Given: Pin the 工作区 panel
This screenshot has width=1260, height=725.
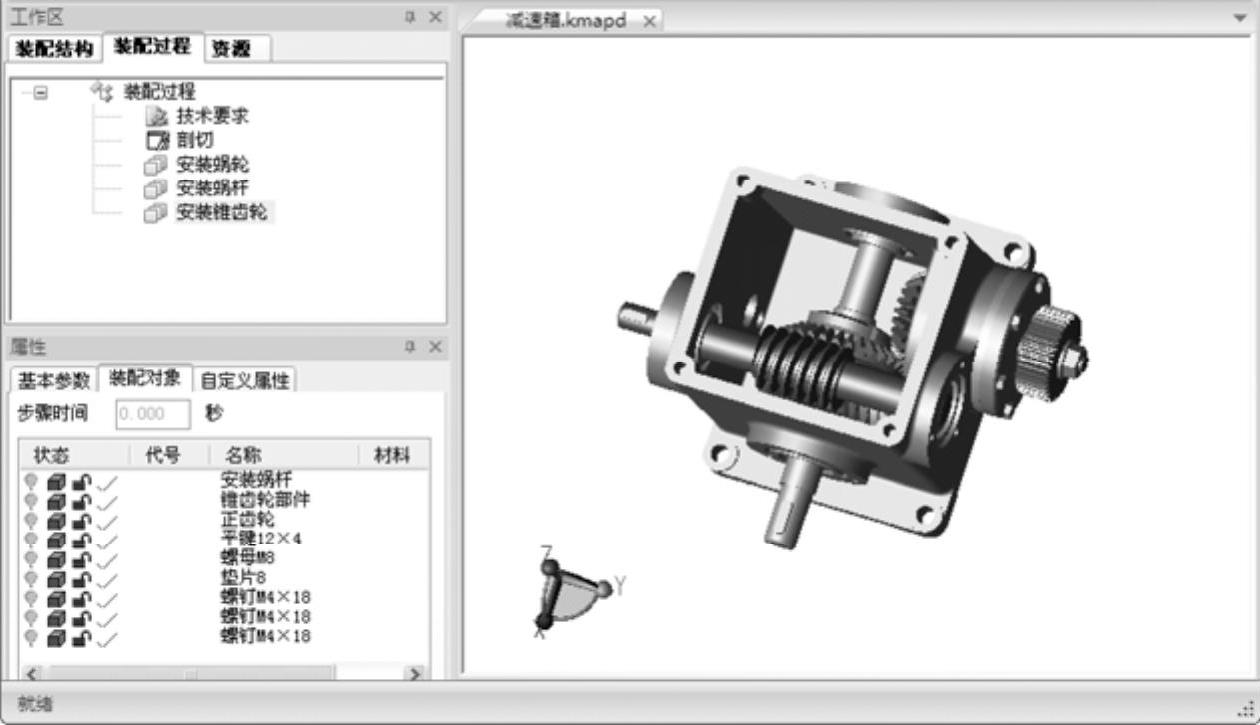Looking at the screenshot, I should click(x=410, y=17).
